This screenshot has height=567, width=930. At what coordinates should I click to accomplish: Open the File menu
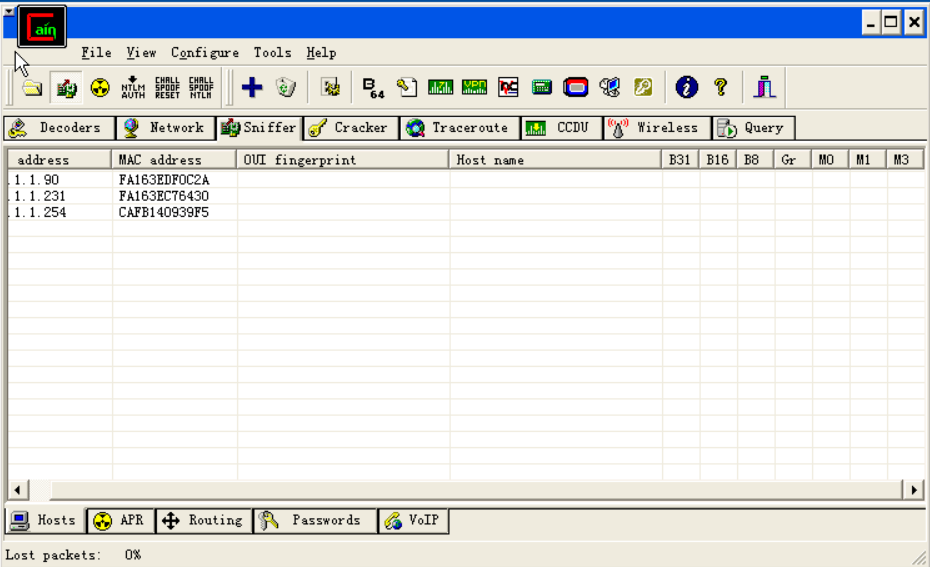pos(96,53)
